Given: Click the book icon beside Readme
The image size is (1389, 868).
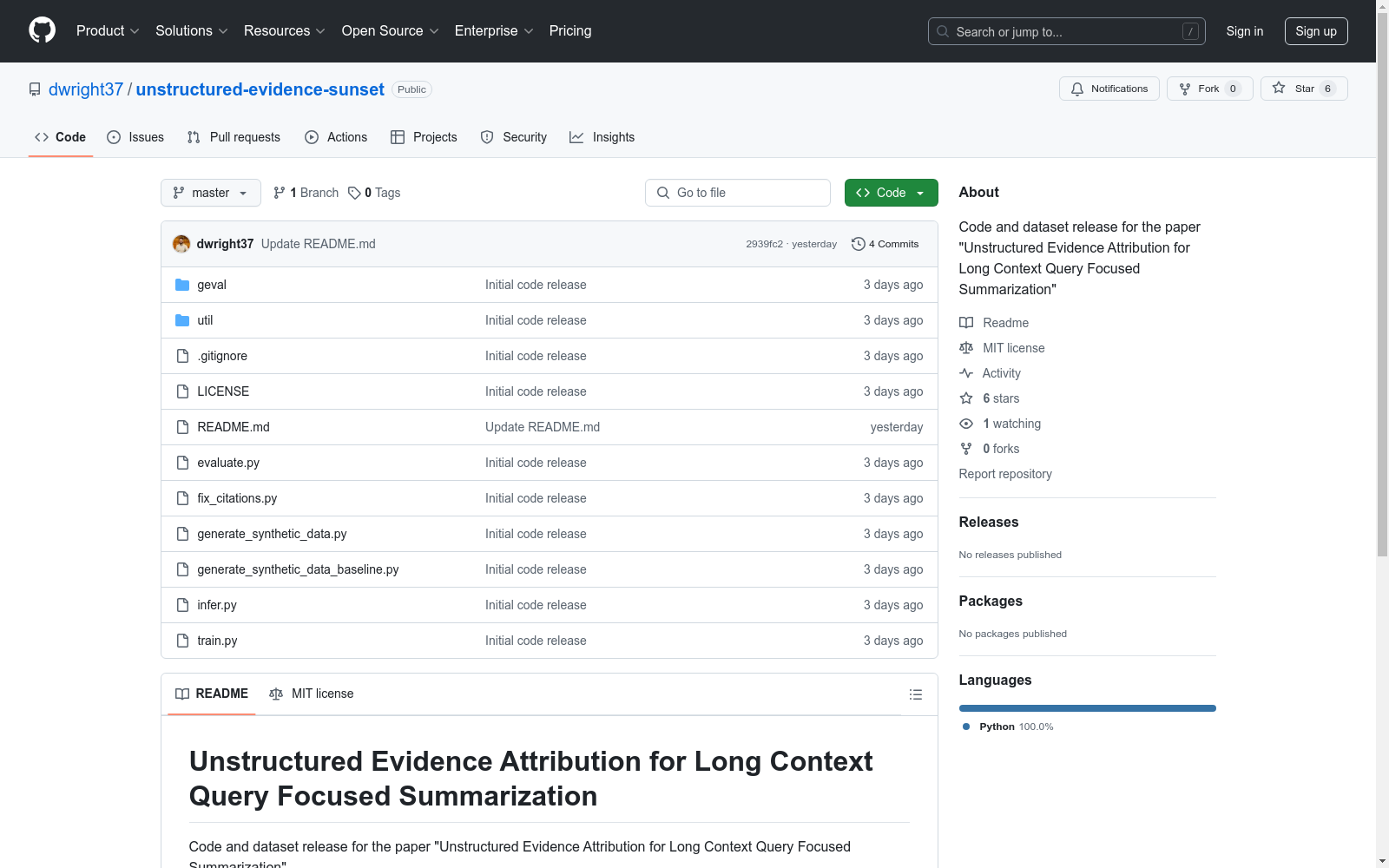Looking at the screenshot, I should pyautogui.click(x=966, y=323).
